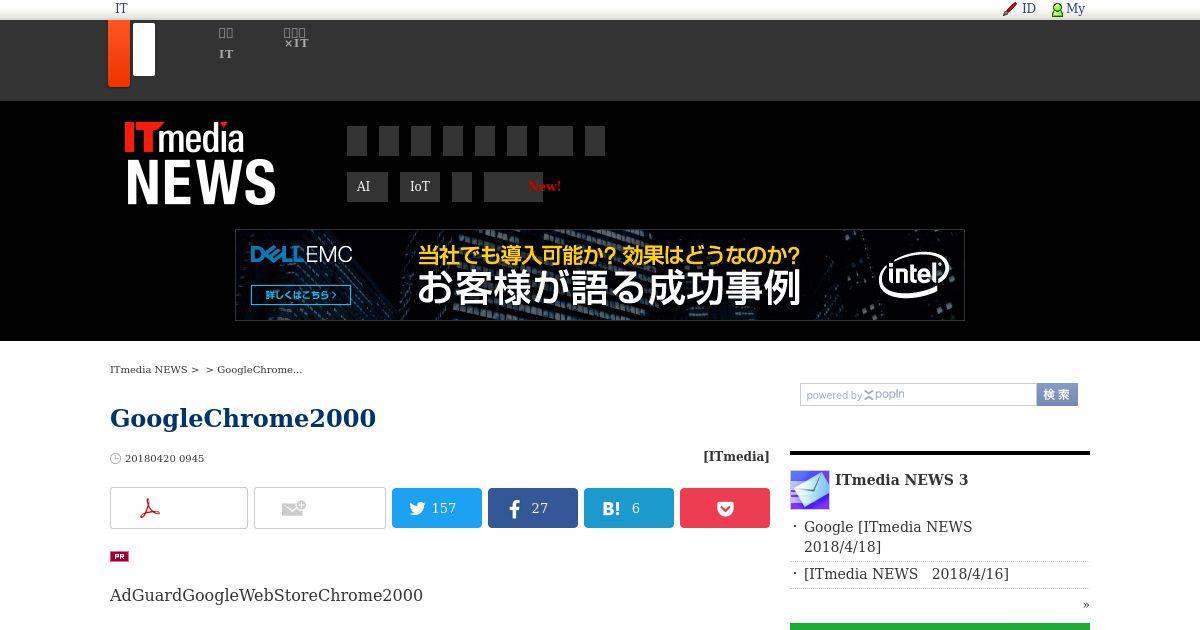The image size is (1200, 630).
Task: Save article to Pocket
Action: 725,508
